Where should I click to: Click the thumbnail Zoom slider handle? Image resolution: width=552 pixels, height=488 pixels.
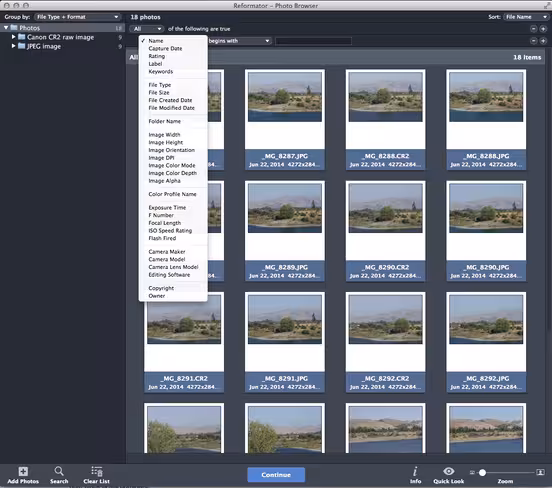tap(482, 473)
